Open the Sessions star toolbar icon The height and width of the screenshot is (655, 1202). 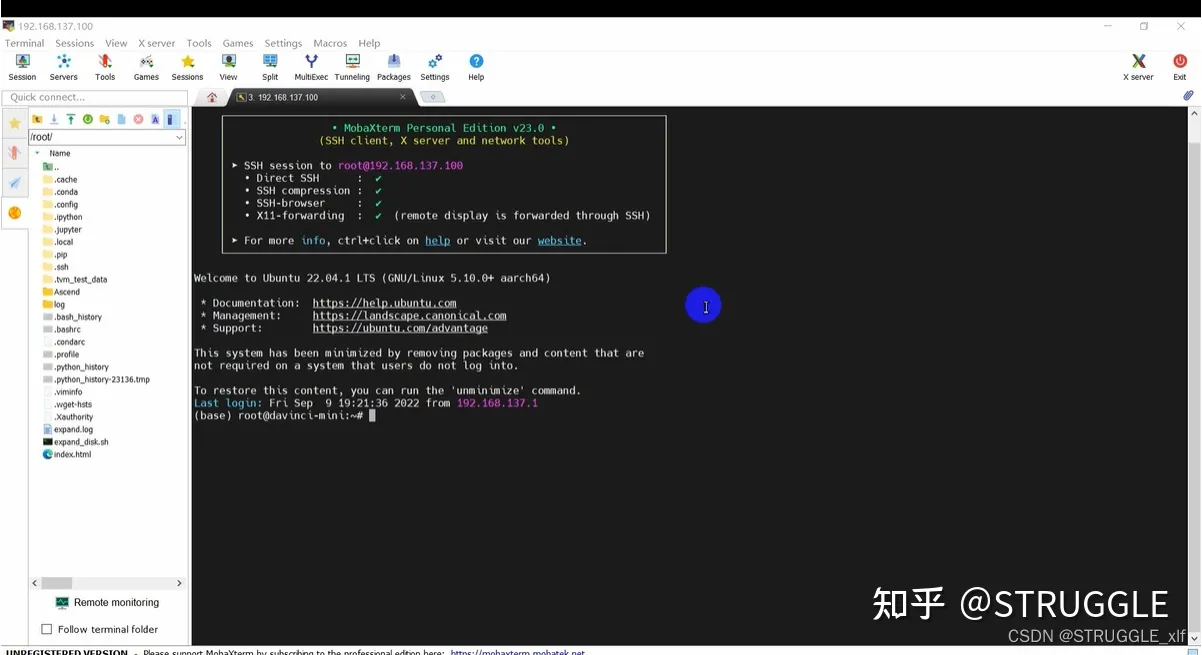point(187,67)
